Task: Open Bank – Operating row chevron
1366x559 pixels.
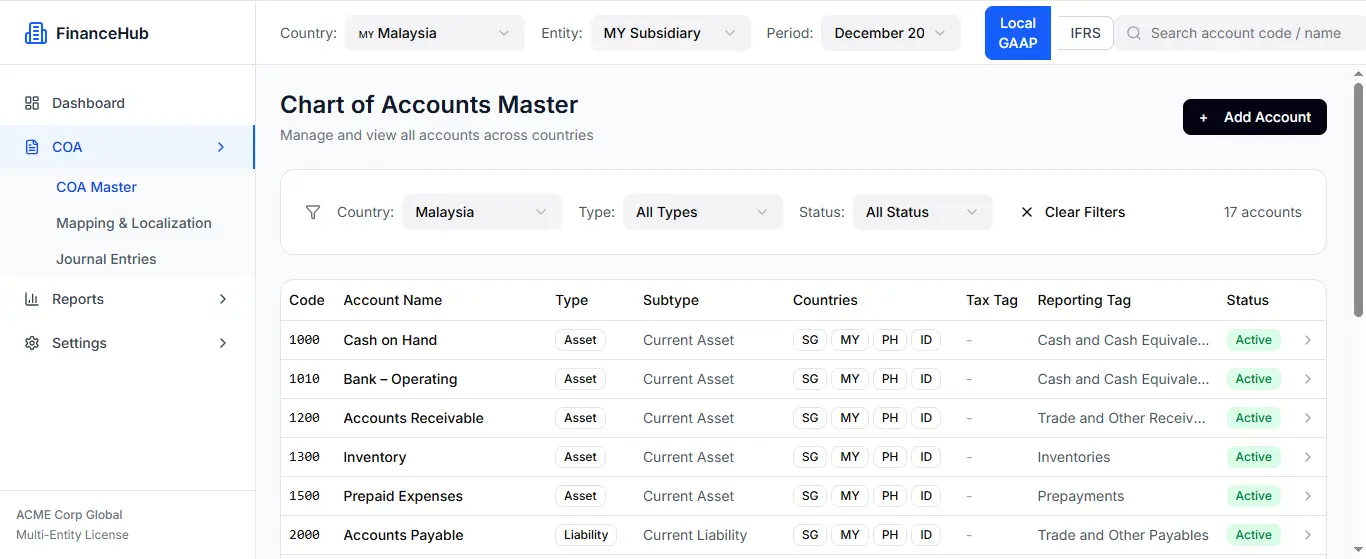Action: click(x=1308, y=379)
